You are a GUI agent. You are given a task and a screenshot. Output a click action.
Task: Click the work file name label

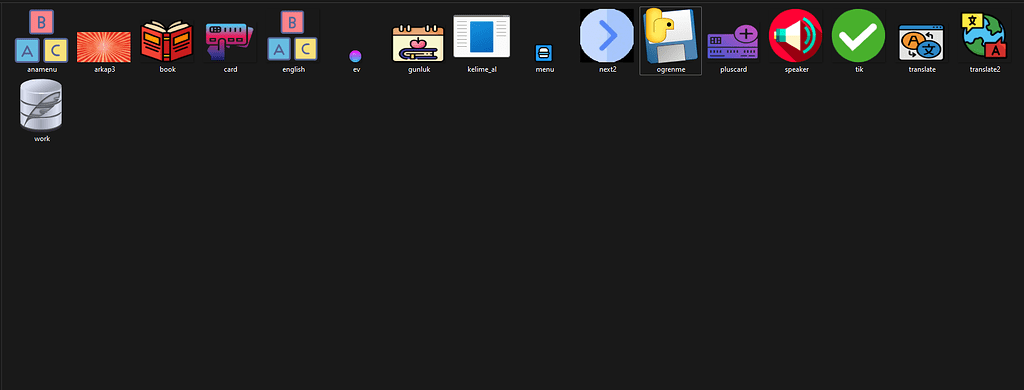(x=42, y=138)
